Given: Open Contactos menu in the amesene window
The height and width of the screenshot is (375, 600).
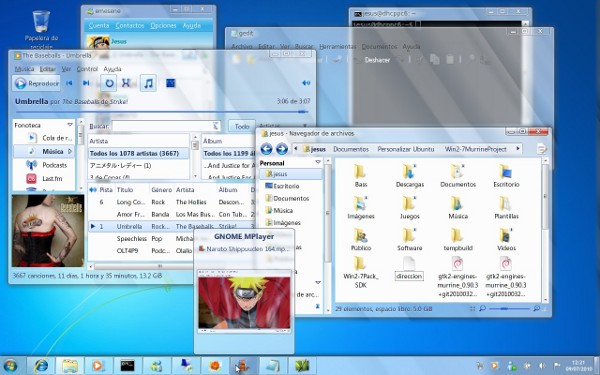Looking at the screenshot, I should [130, 26].
